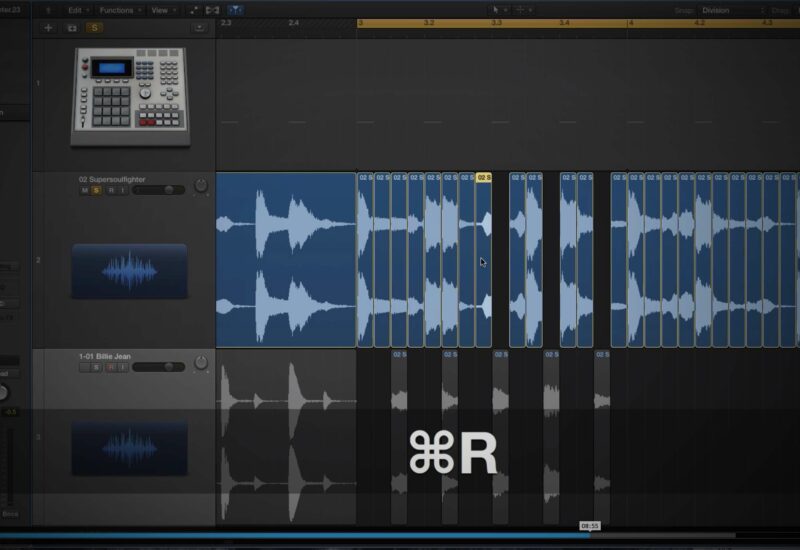Click ruler position 2.3
The image size is (800, 550).
click(x=226, y=23)
